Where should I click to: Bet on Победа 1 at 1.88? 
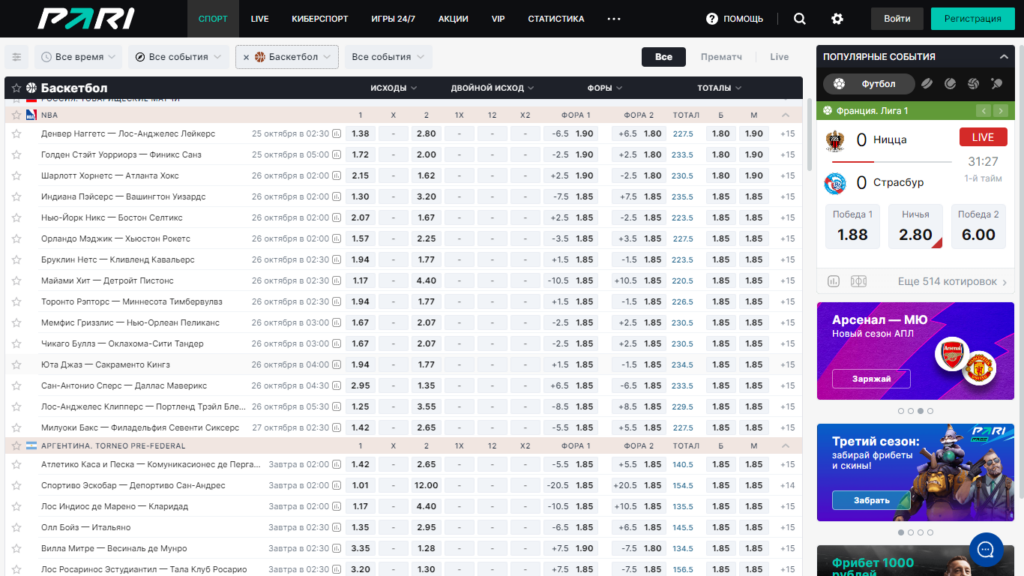point(852,227)
